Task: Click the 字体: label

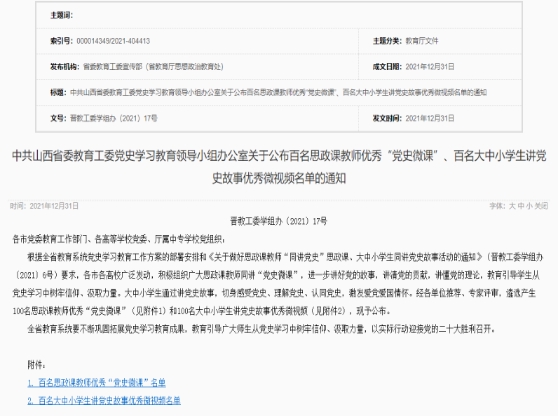Action: pyautogui.click(x=498, y=206)
